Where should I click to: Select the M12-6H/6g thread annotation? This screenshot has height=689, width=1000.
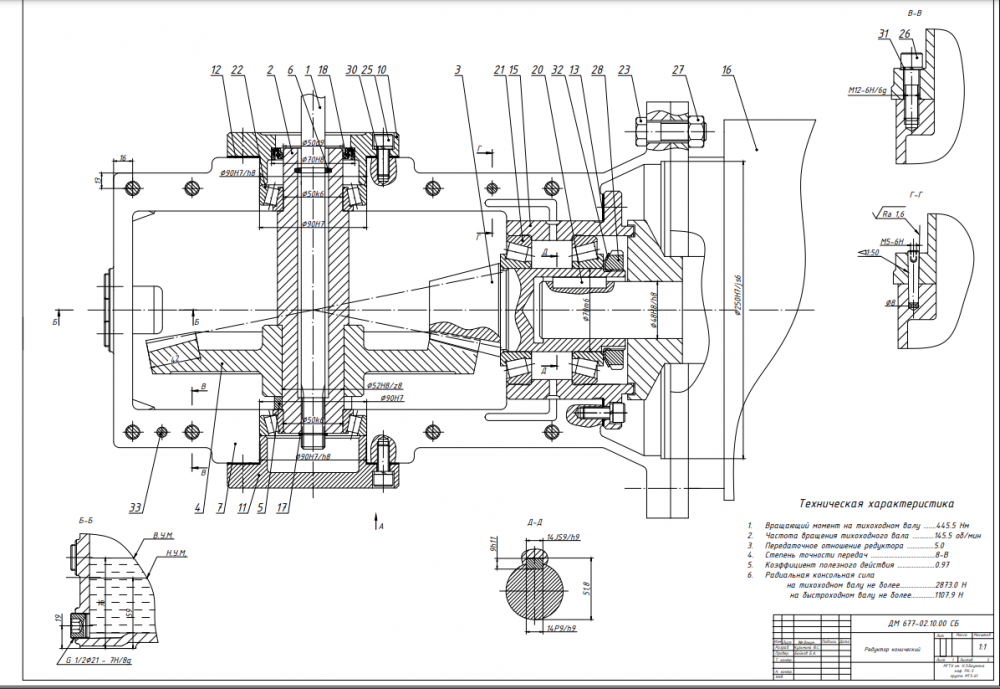867,91
